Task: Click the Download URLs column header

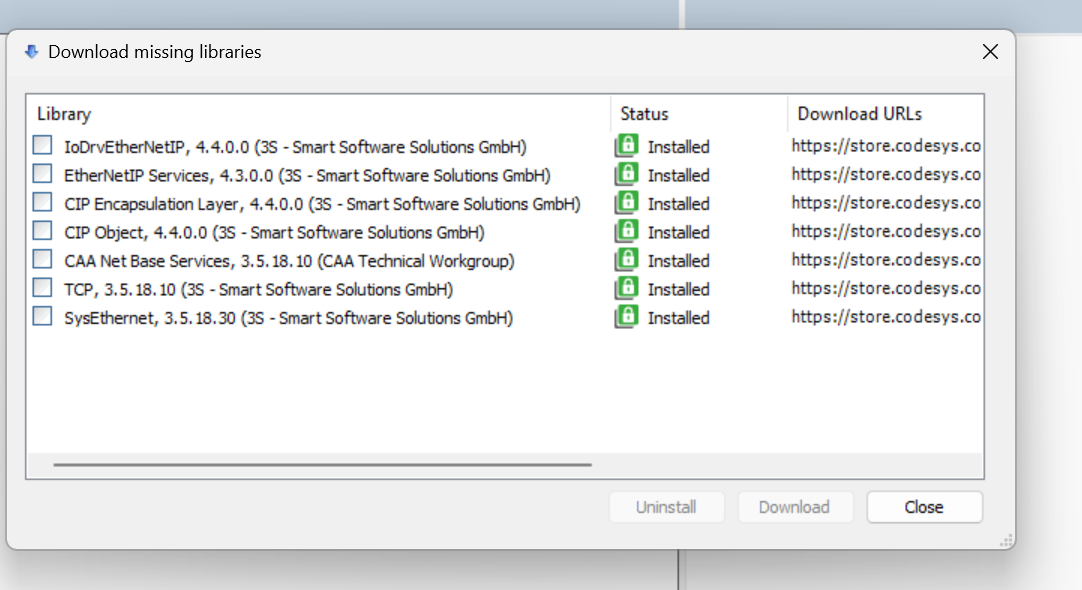Action: tap(885, 114)
